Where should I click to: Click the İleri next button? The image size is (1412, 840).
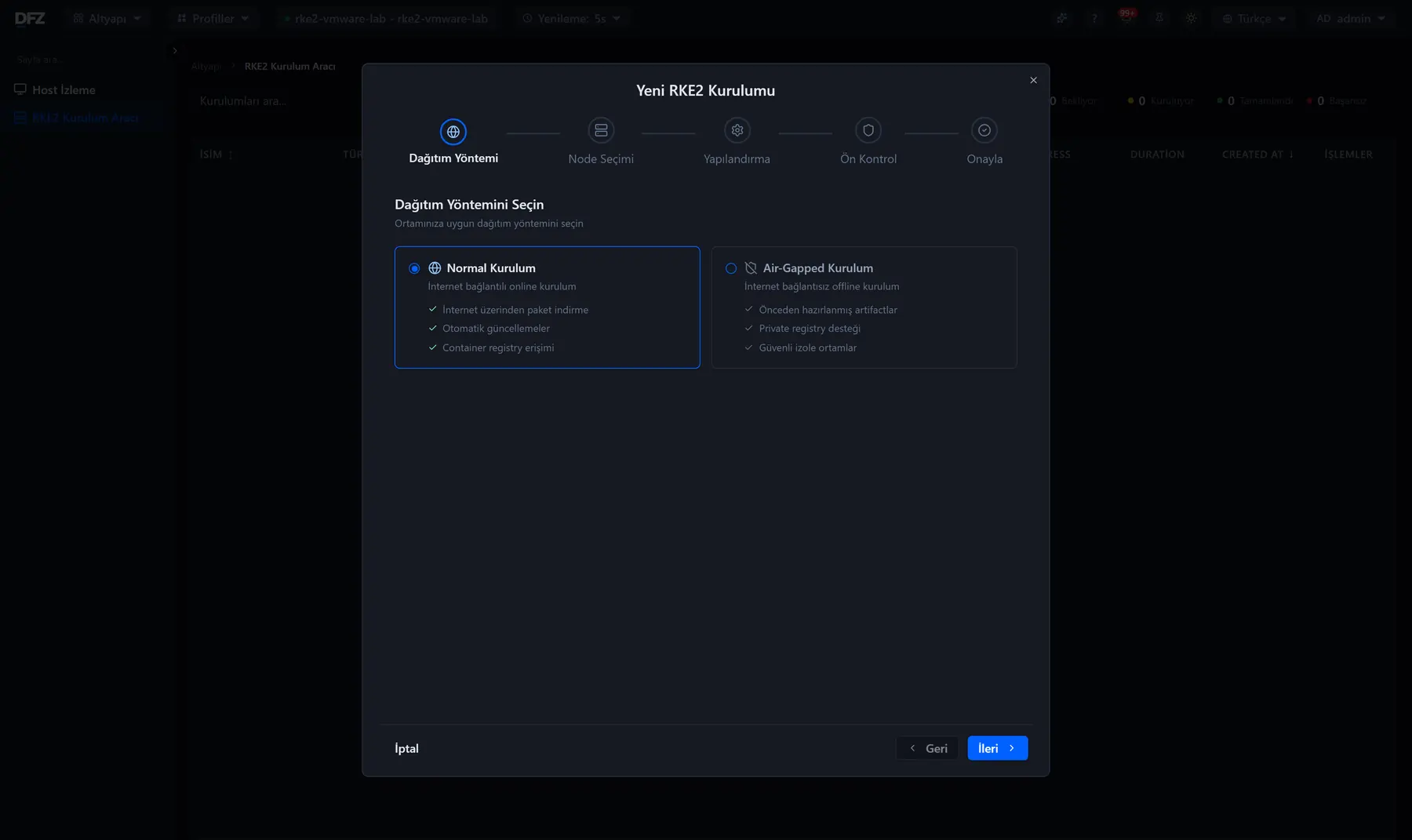pos(998,748)
